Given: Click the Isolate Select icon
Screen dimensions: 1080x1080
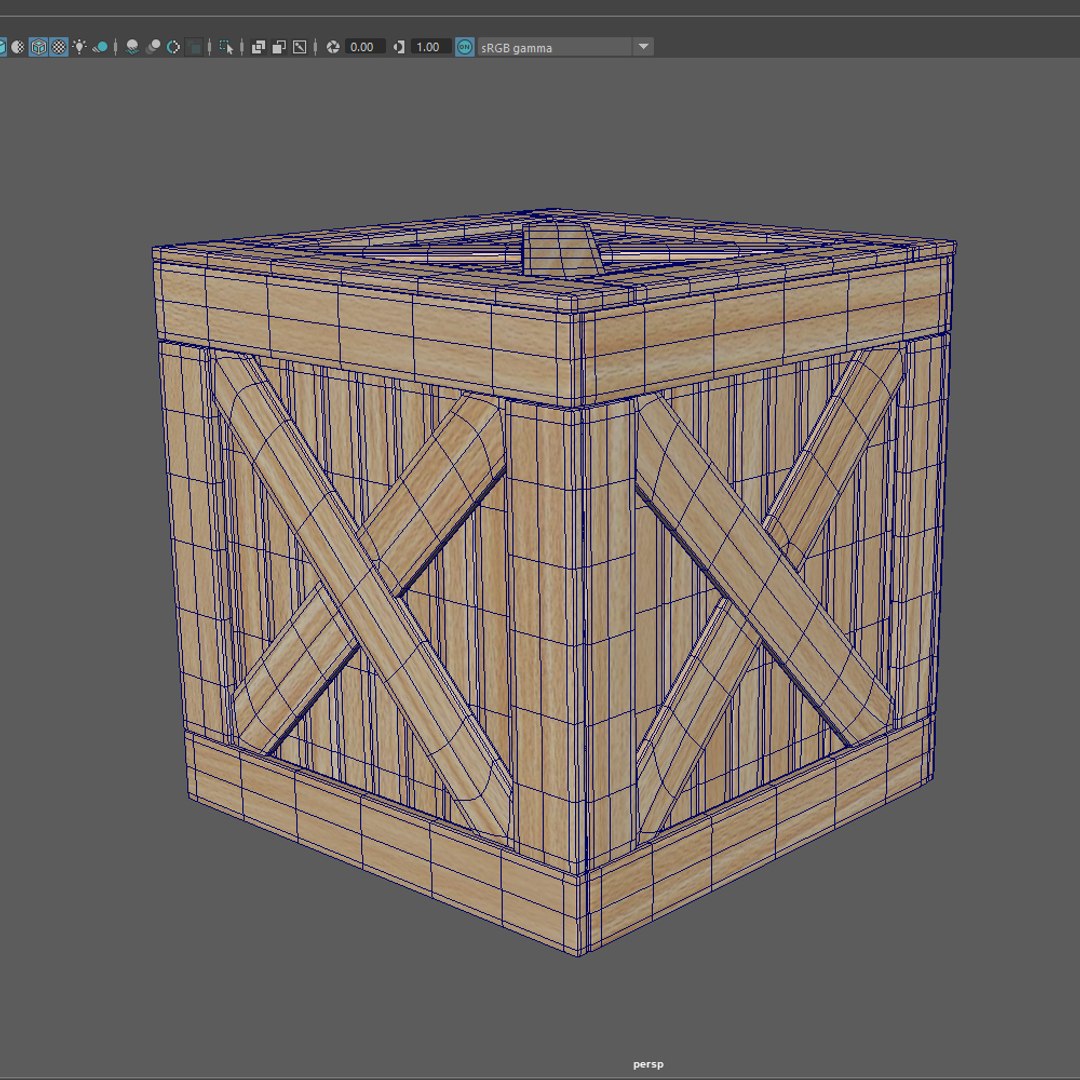Looking at the screenshot, I should [226, 47].
